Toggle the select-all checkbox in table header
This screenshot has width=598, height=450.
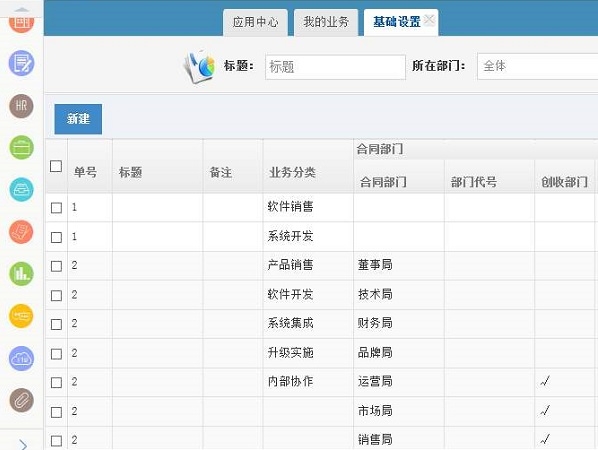coord(56,166)
